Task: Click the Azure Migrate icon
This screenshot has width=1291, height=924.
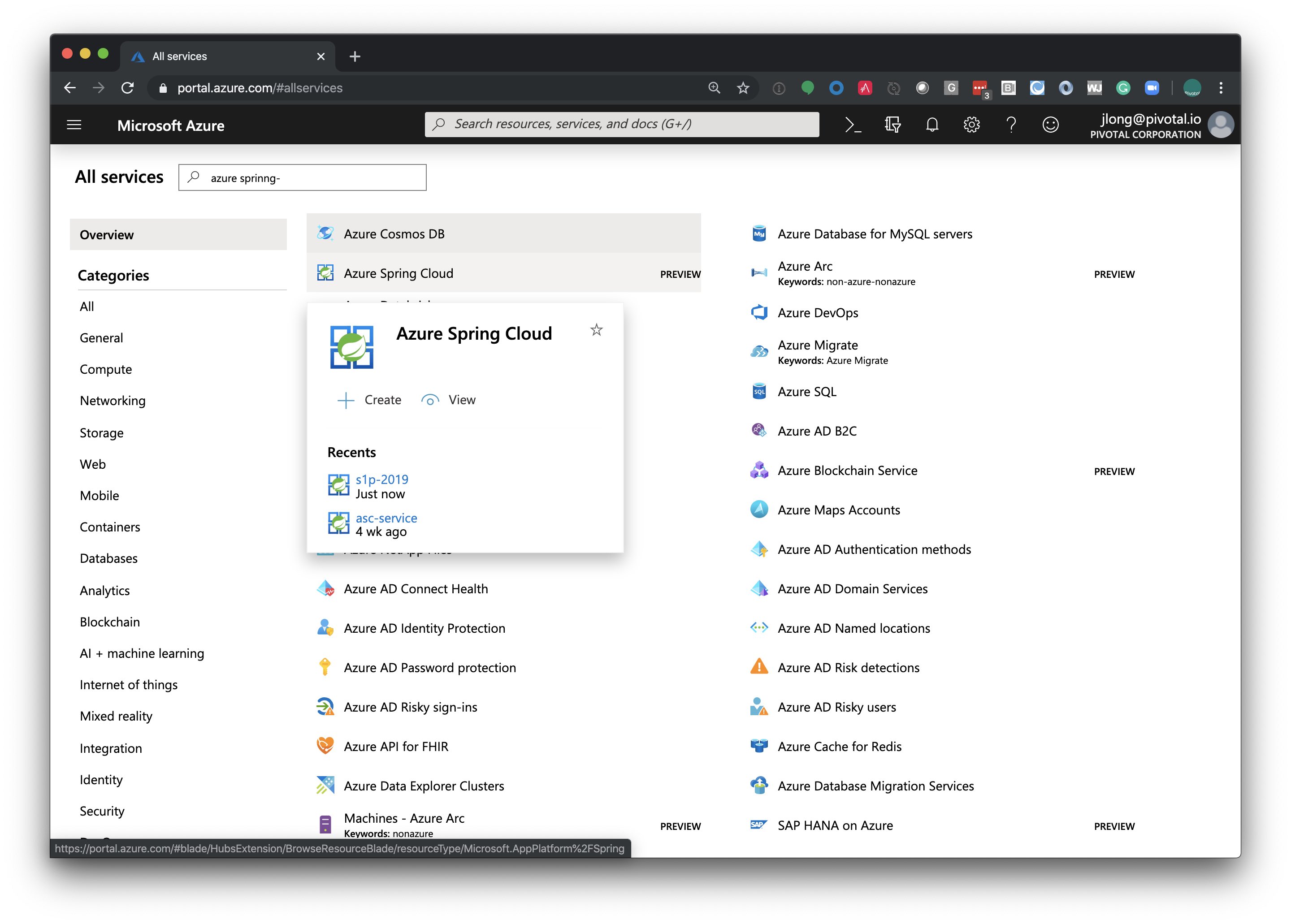Action: click(x=759, y=352)
